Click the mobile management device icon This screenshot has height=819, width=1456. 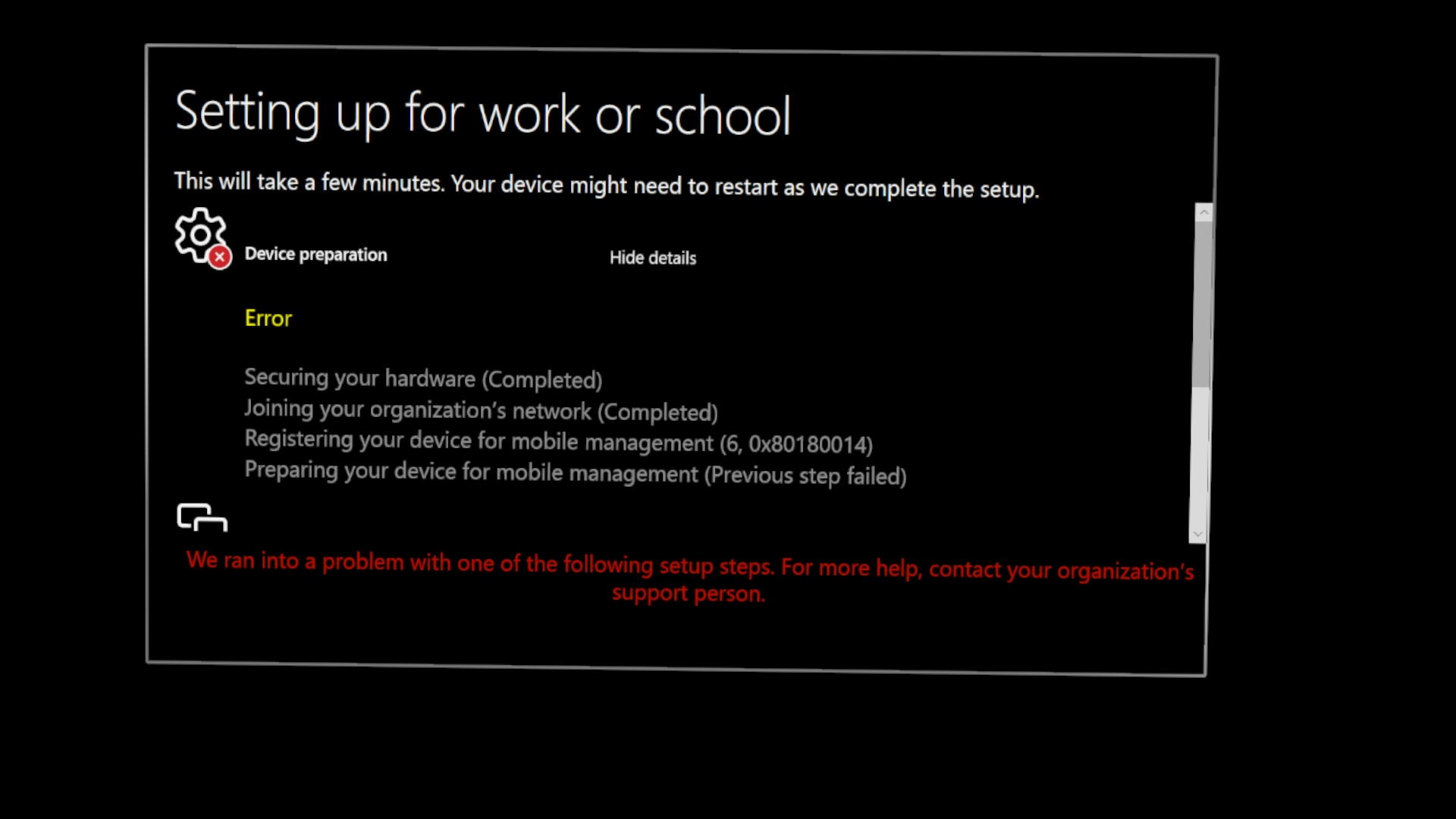(x=200, y=517)
